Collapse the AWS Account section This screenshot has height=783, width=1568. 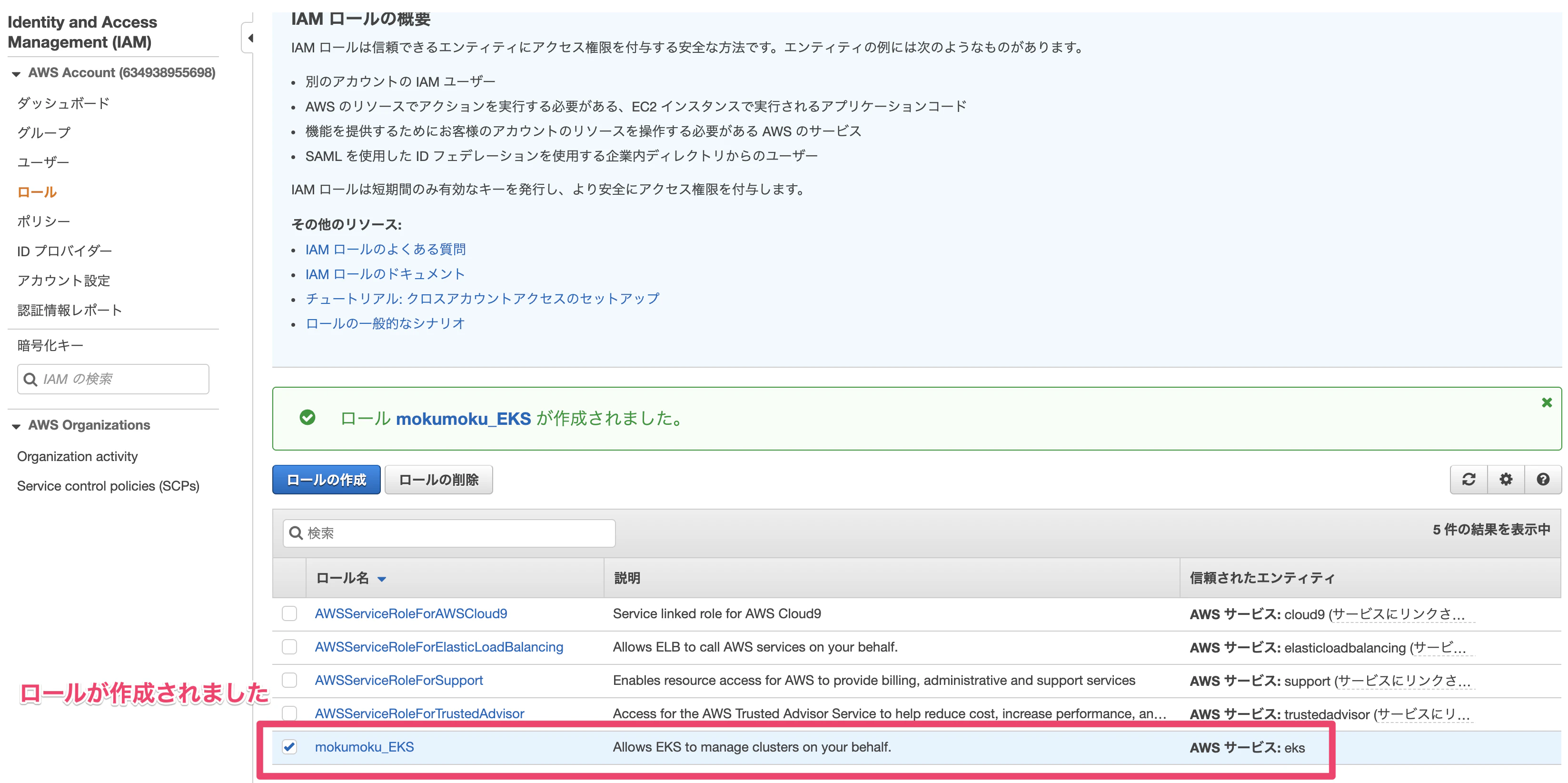[16, 74]
